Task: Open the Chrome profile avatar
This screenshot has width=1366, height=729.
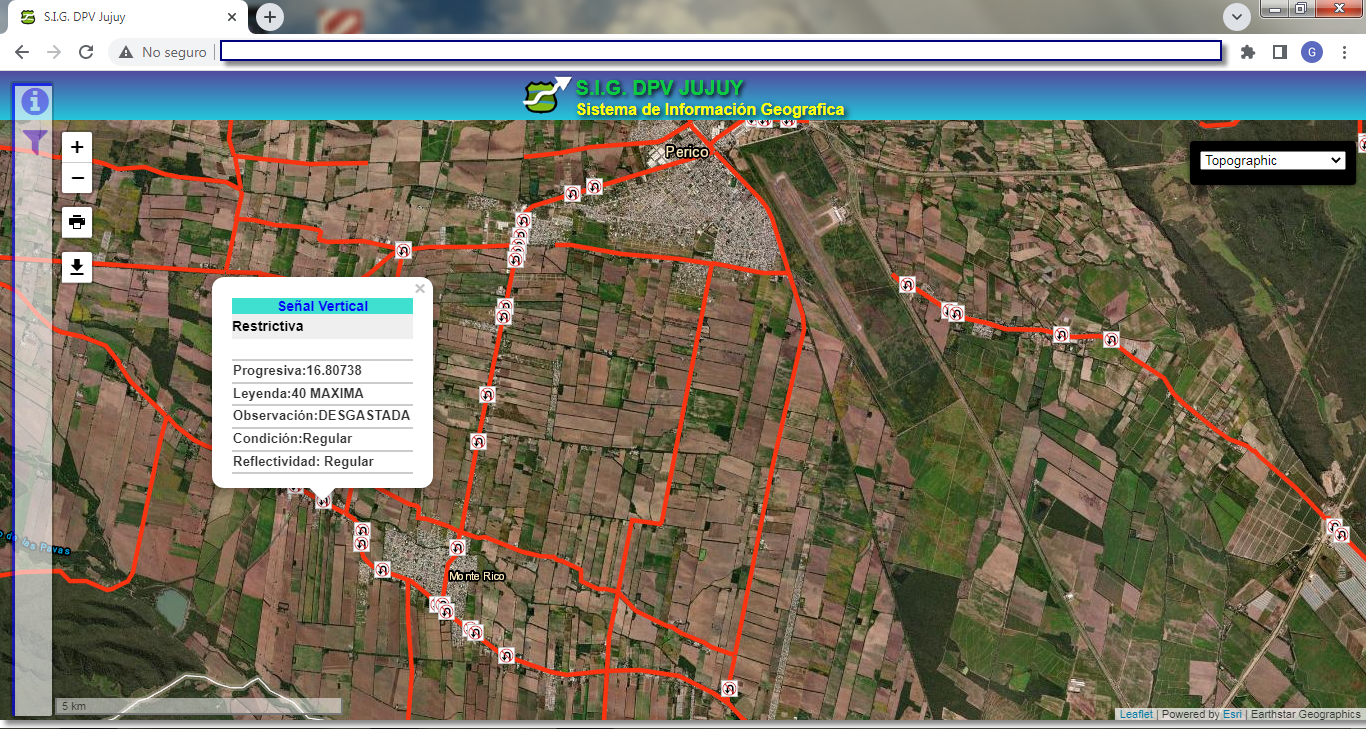Action: click(x=1311, y=52)
